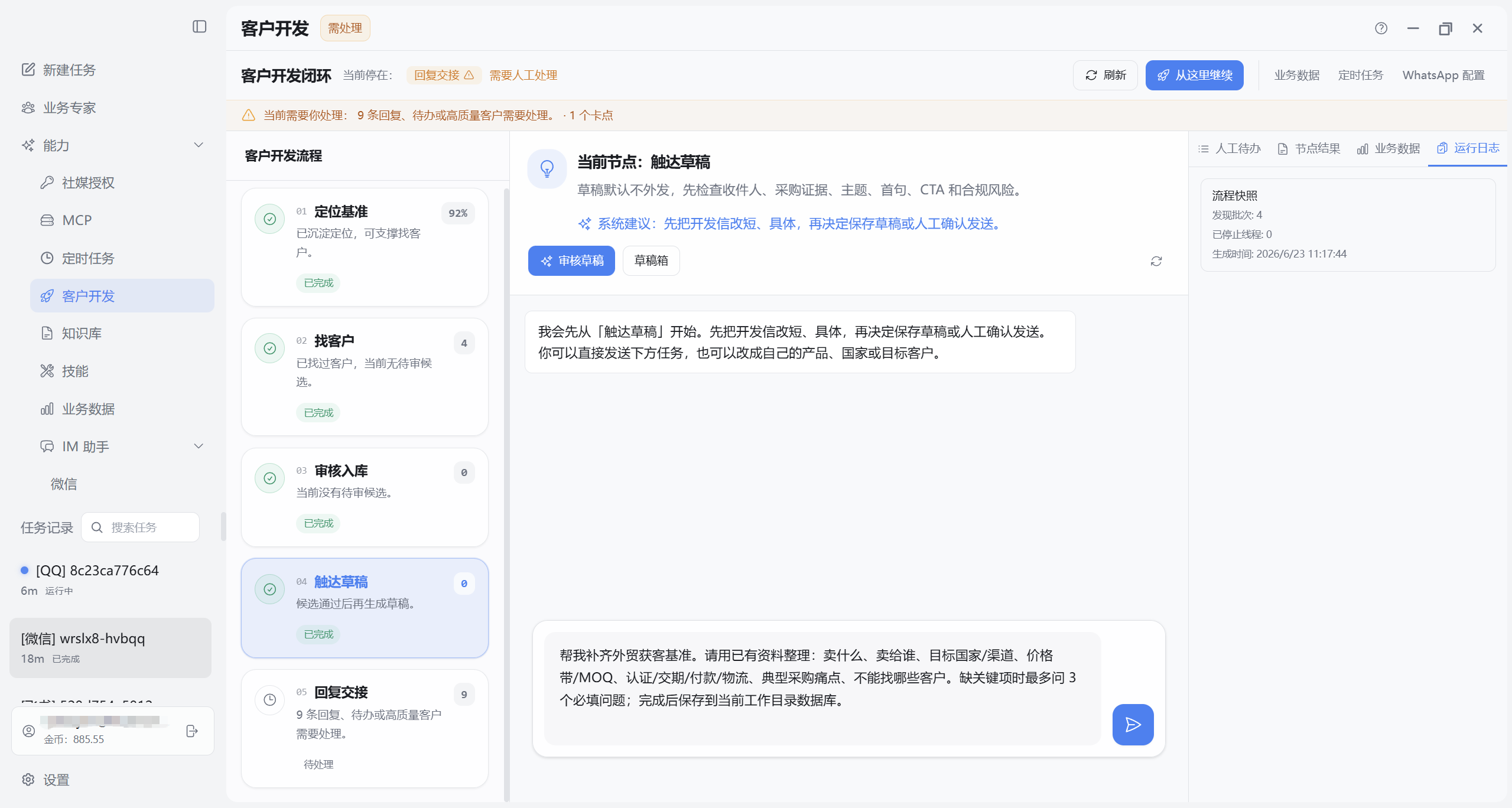Toggle the sidebar collapse icon
Screen dimensions: 1512x808
(199, 27)
